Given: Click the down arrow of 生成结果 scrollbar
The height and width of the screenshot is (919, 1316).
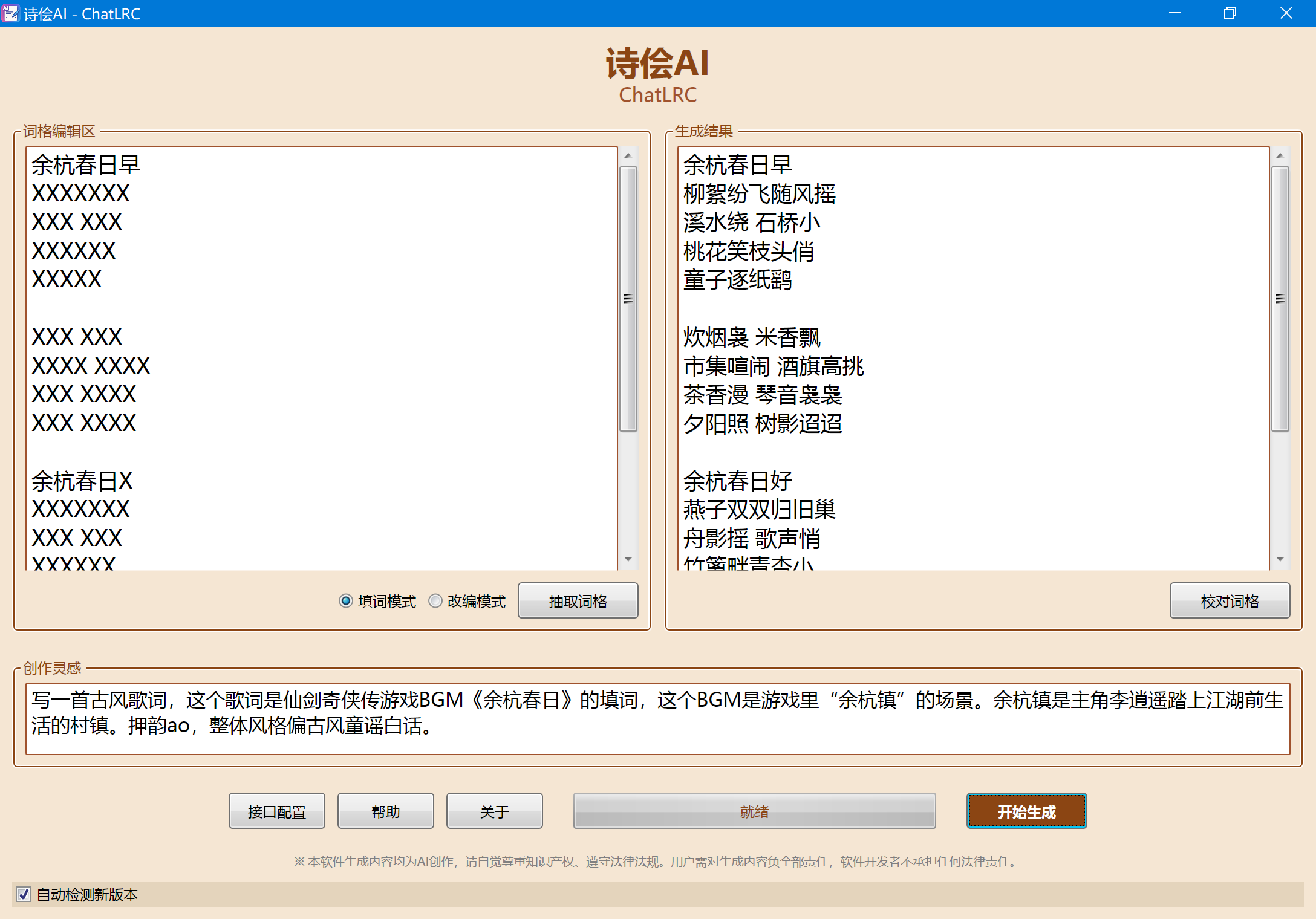Looking at the screenshot, I should (x=1280, y=559).
